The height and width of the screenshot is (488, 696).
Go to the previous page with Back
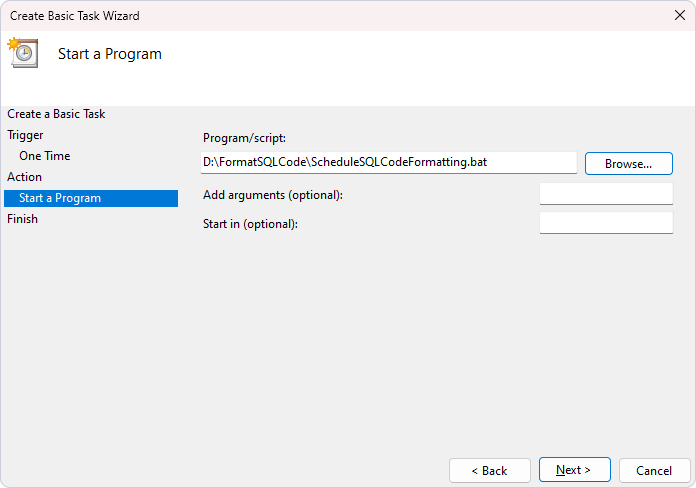pyautogui.click(x=490, y=470)
